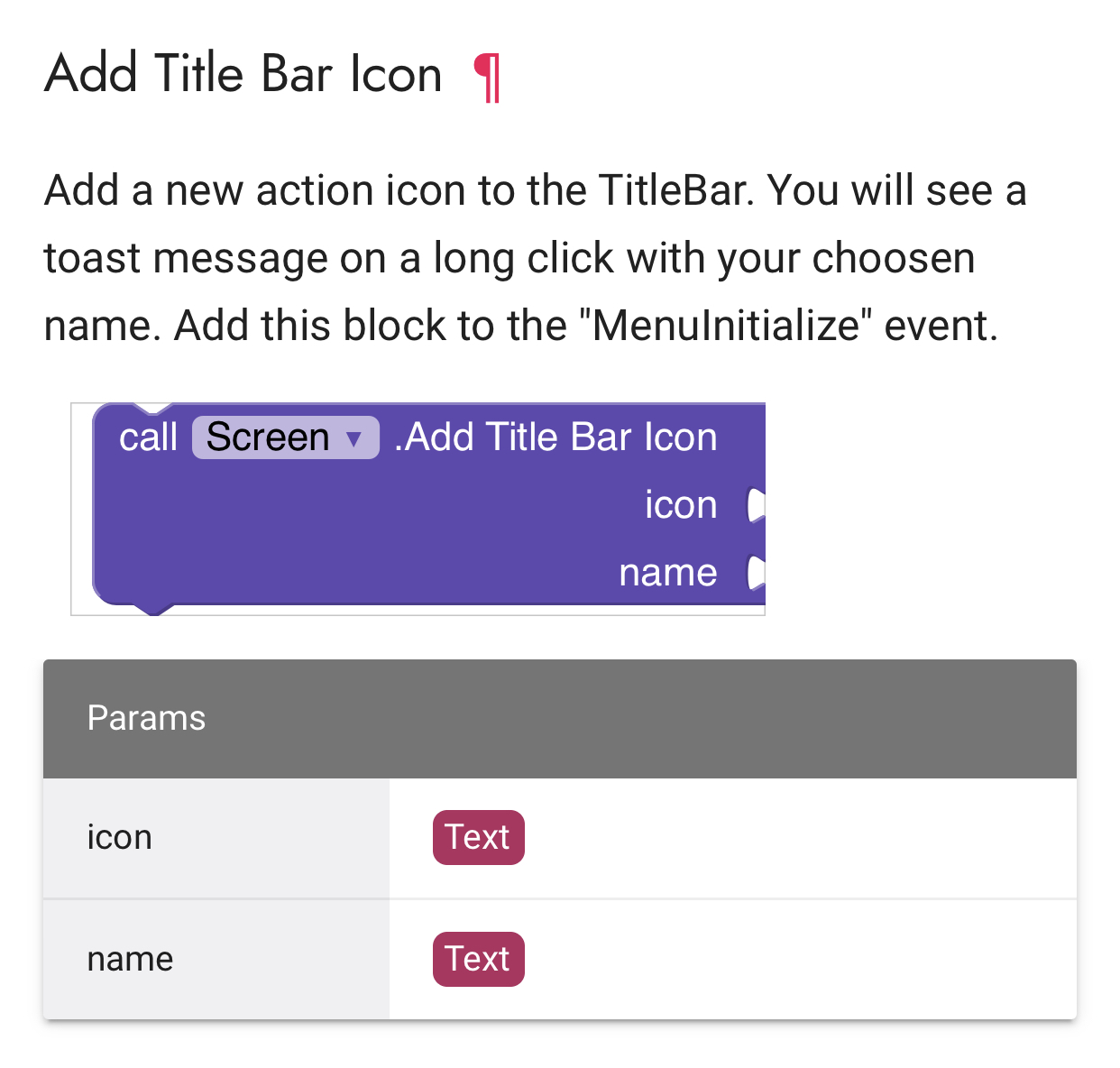Click the Text badge in name row

point(478,959)
